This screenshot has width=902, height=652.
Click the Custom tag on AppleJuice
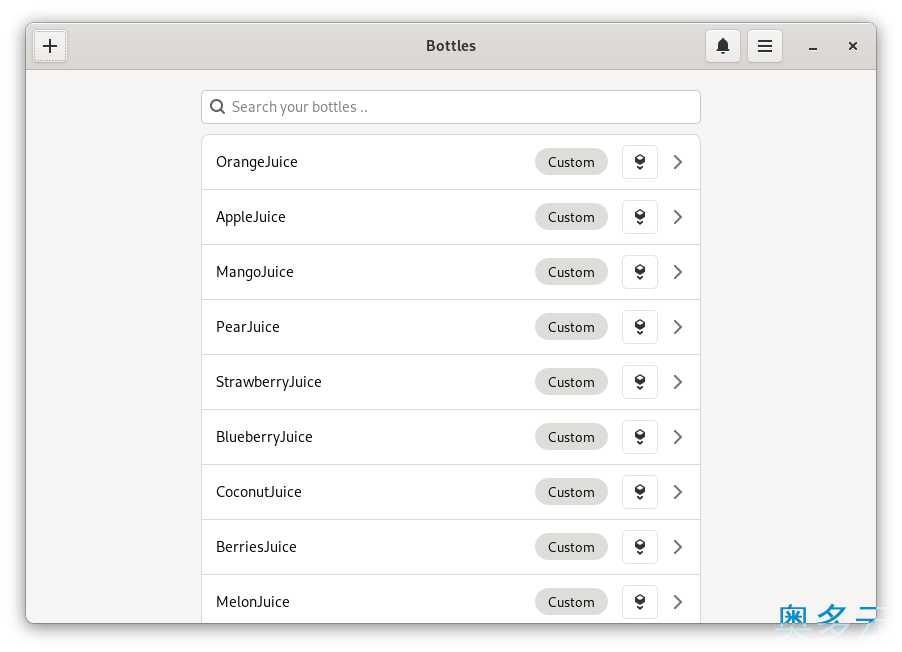(x=571, y=217)
